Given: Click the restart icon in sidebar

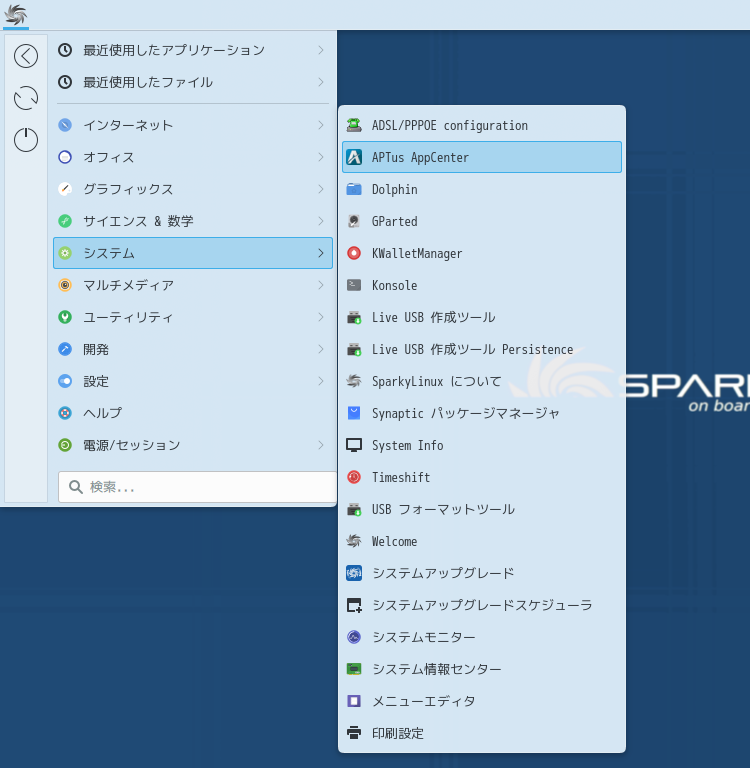Looking at the screenshot, I should coord(26,98).
